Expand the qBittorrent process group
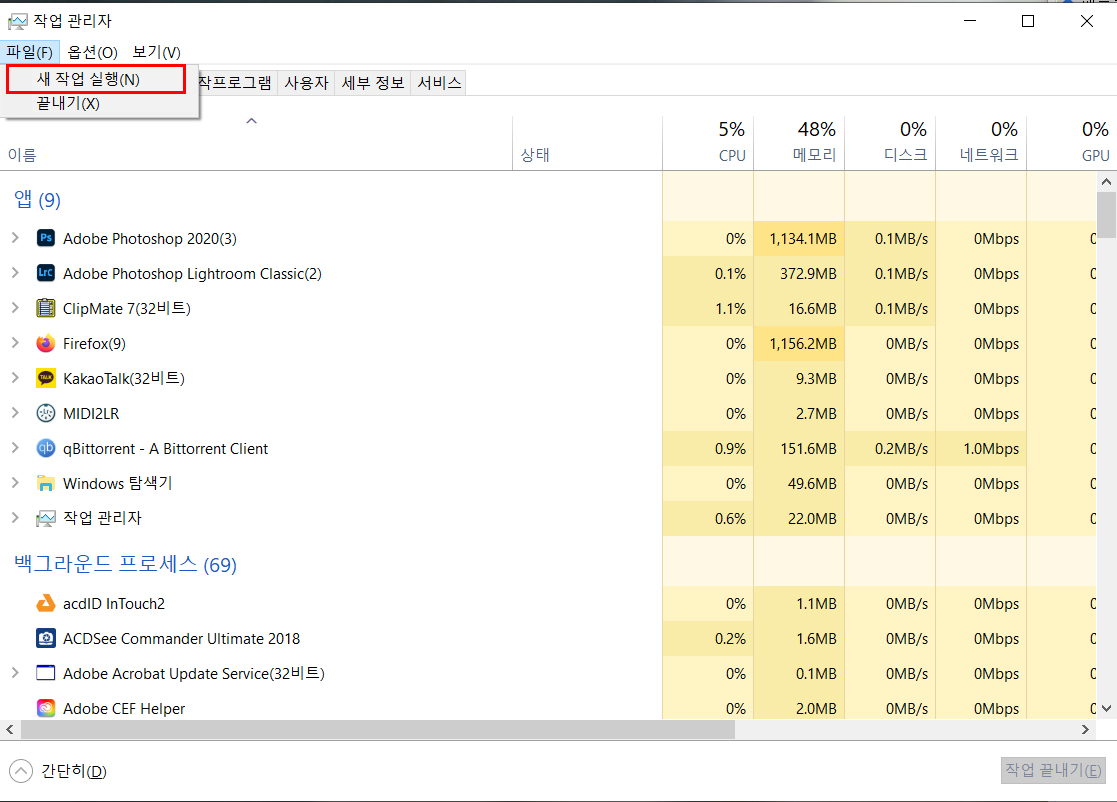This screenshot has height=802, width=1117. pos(15,448)
